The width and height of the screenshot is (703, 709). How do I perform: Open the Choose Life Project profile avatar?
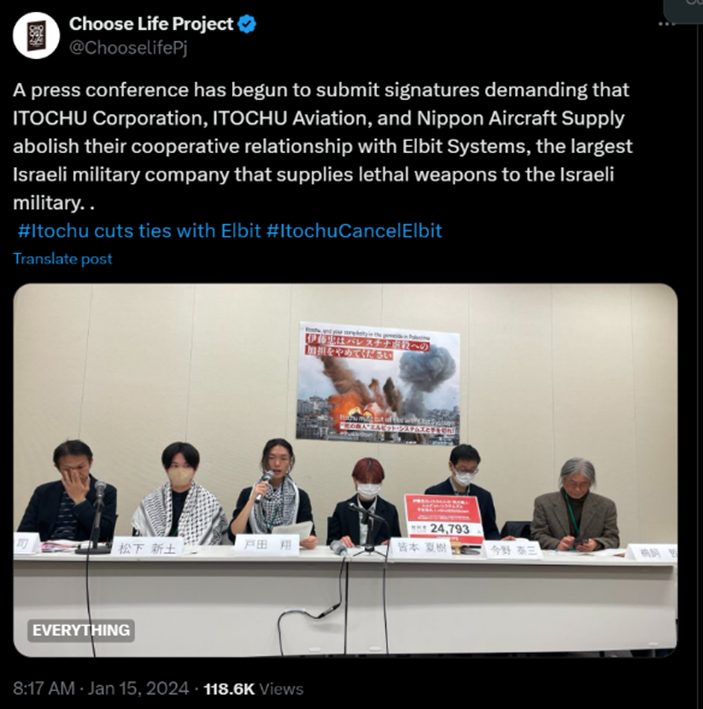coord(36,36)
